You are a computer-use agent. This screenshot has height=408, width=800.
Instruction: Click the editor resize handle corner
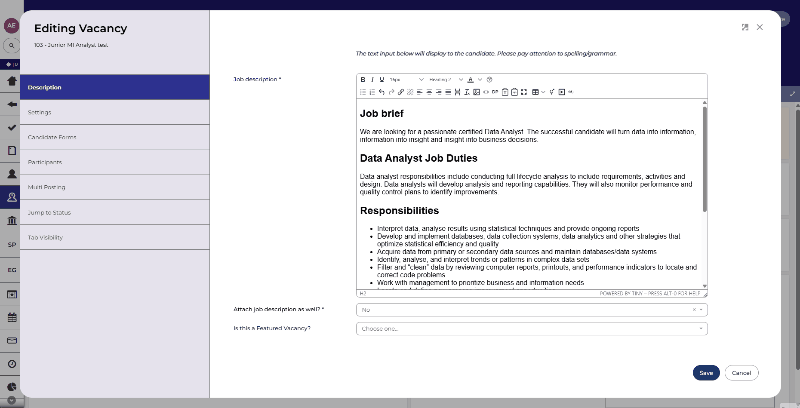pos(705,294)
